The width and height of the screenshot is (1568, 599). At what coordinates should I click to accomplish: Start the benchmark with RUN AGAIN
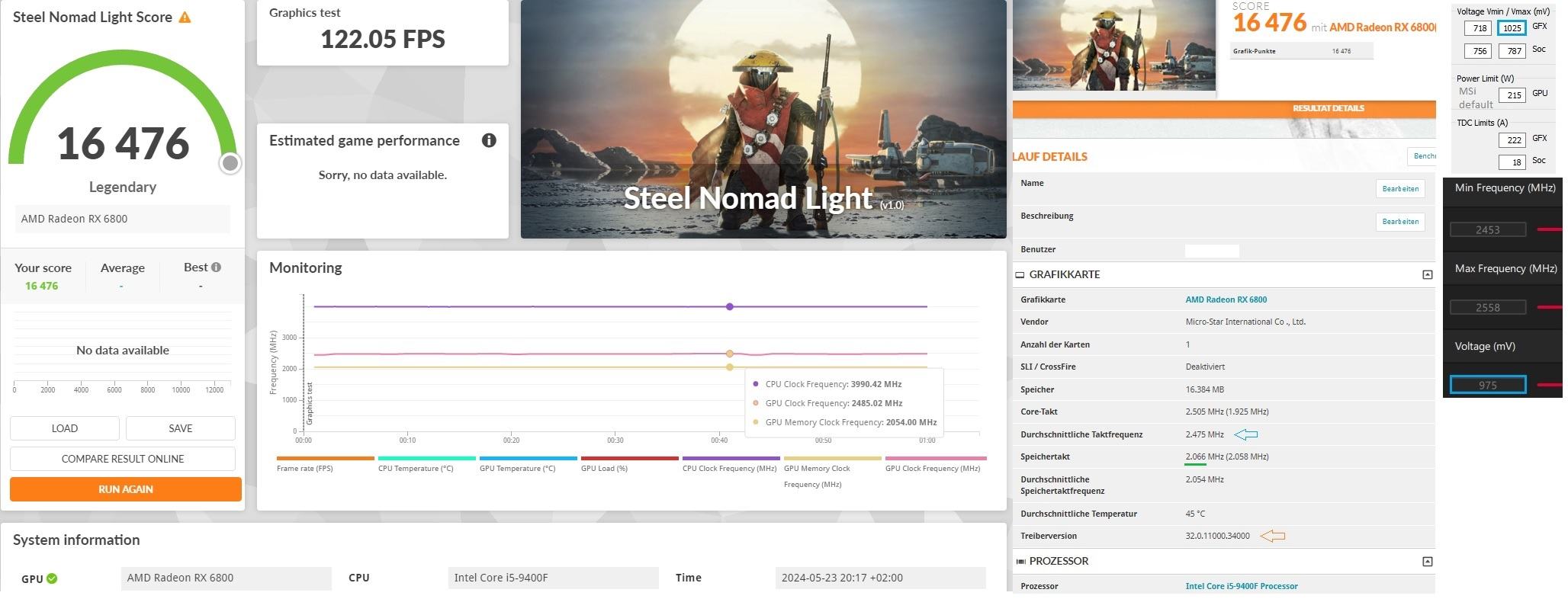tap(126, 489)
